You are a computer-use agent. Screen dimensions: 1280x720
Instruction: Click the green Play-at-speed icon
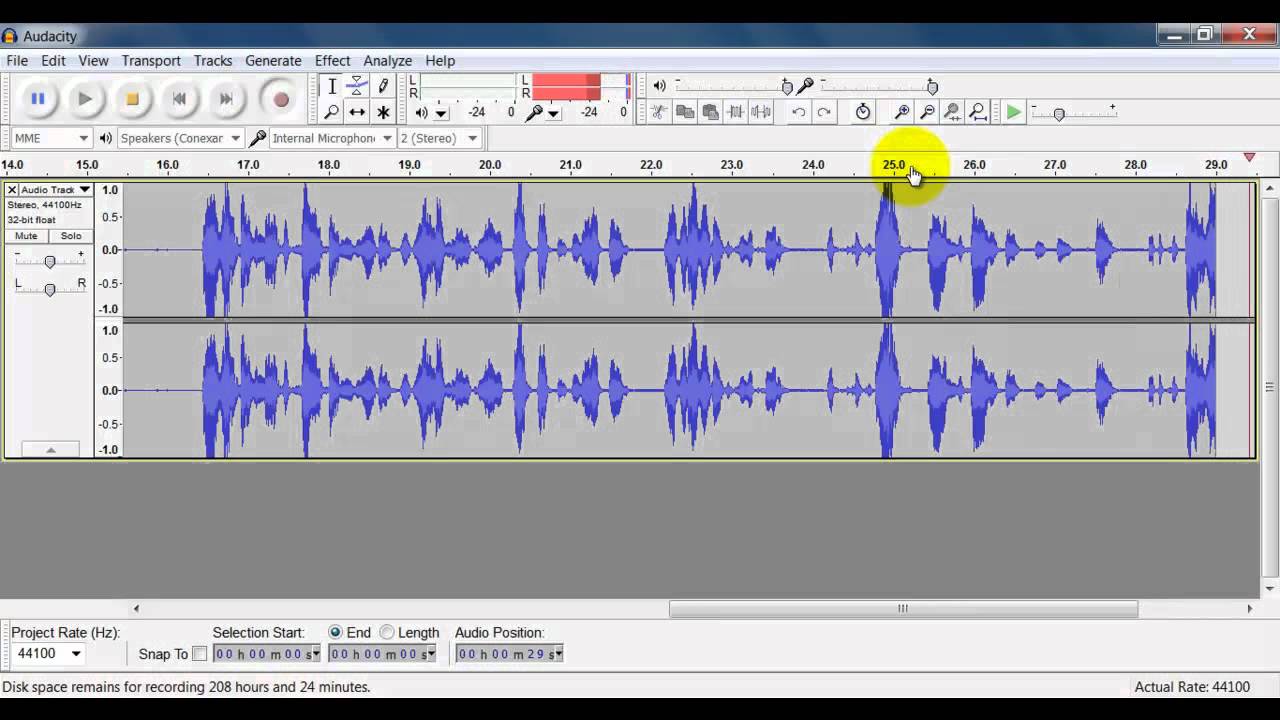coord(1013,112)
